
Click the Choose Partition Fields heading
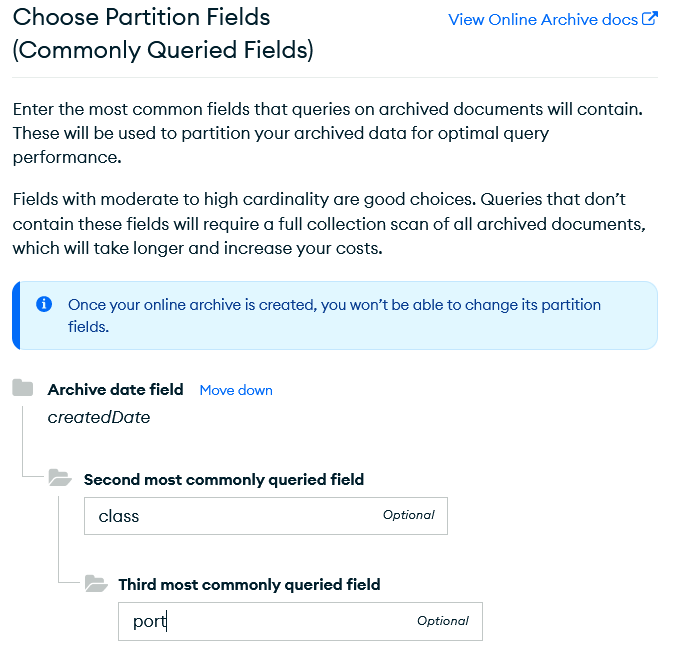(141, 18)
